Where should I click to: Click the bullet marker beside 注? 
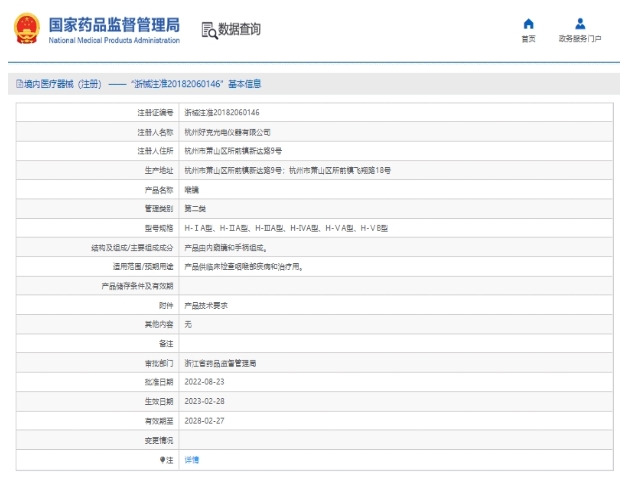(161, 459)
